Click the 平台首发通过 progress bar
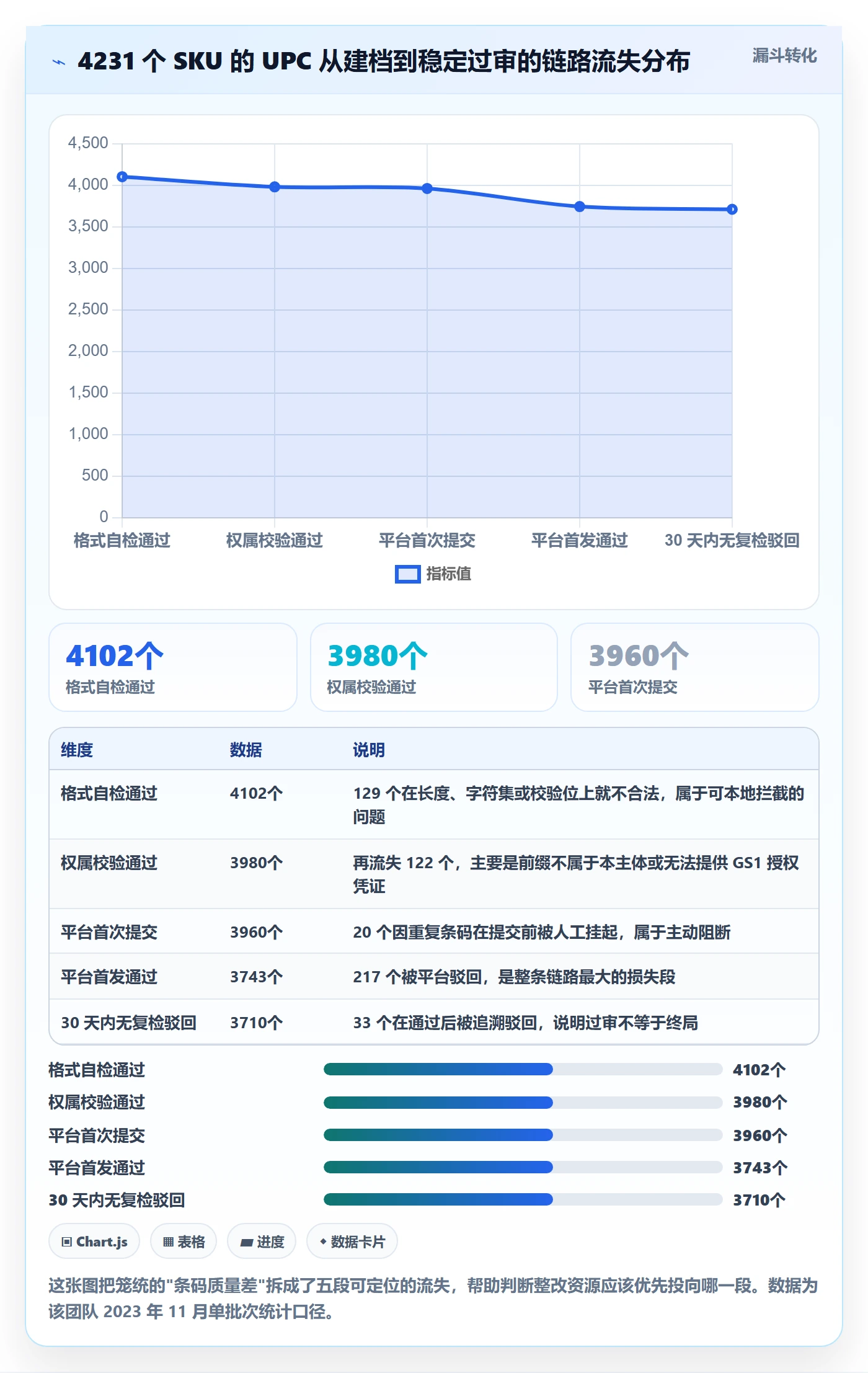Viewport: 868px width, 1373px height. point(523,1167)
